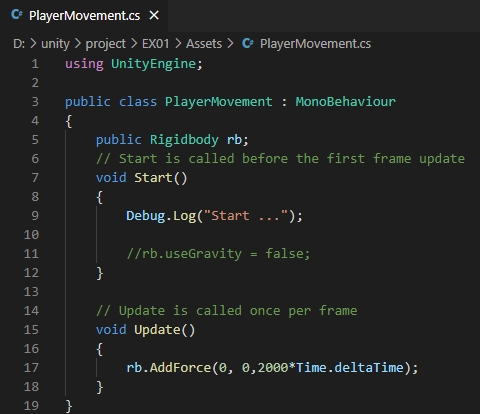Place cursor on MonoBehaviour class name
Screen dimensions: 480x414
(x=345, y=102)
